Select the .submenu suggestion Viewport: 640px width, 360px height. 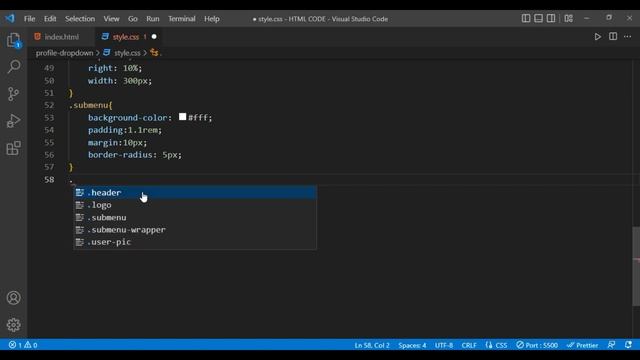195,218
